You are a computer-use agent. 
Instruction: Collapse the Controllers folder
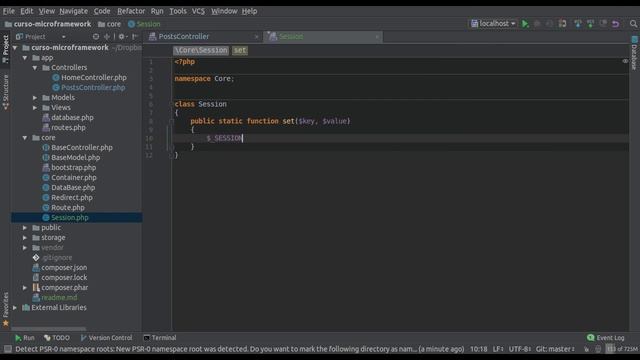(x=35, y=68)
